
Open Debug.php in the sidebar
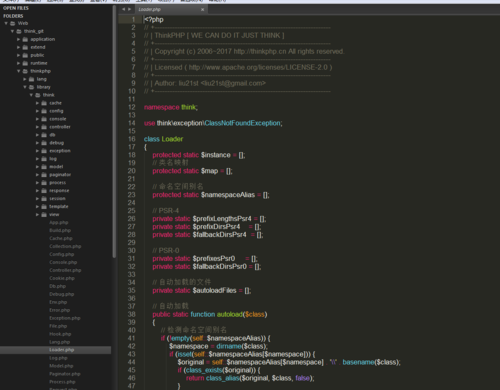point(62,294)
